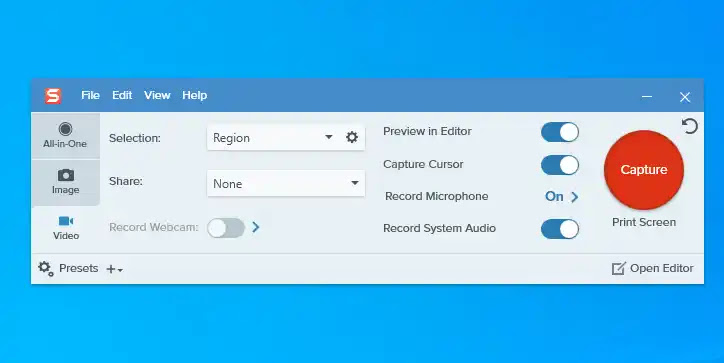Switch to the All-in-One capture tab
This screenshot has width=724, height=363.
65,136
